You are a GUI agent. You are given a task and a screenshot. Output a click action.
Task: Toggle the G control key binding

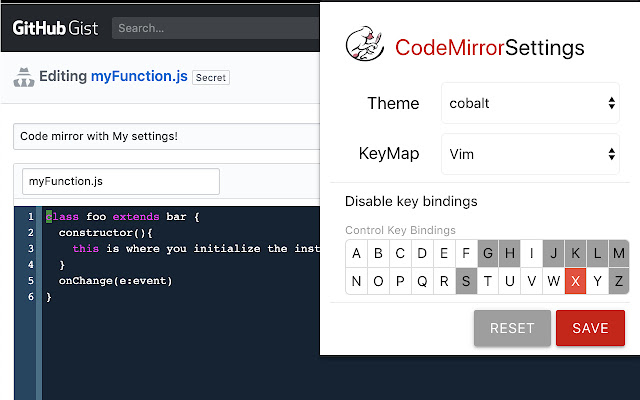tap(488, 253)
